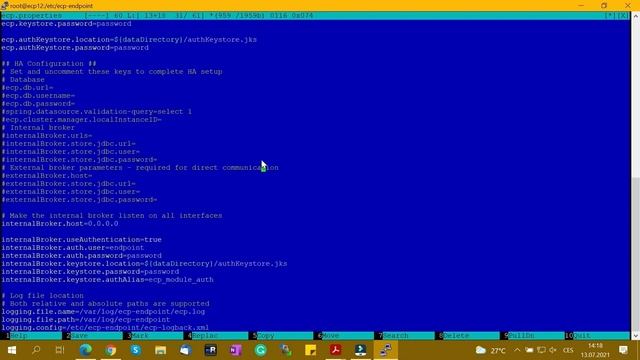Click the line logging.config=/etc/ecp-endpoint/ecp-logback.xml
The width and height of the screenshot is (640, 360).
click(105, 327)
